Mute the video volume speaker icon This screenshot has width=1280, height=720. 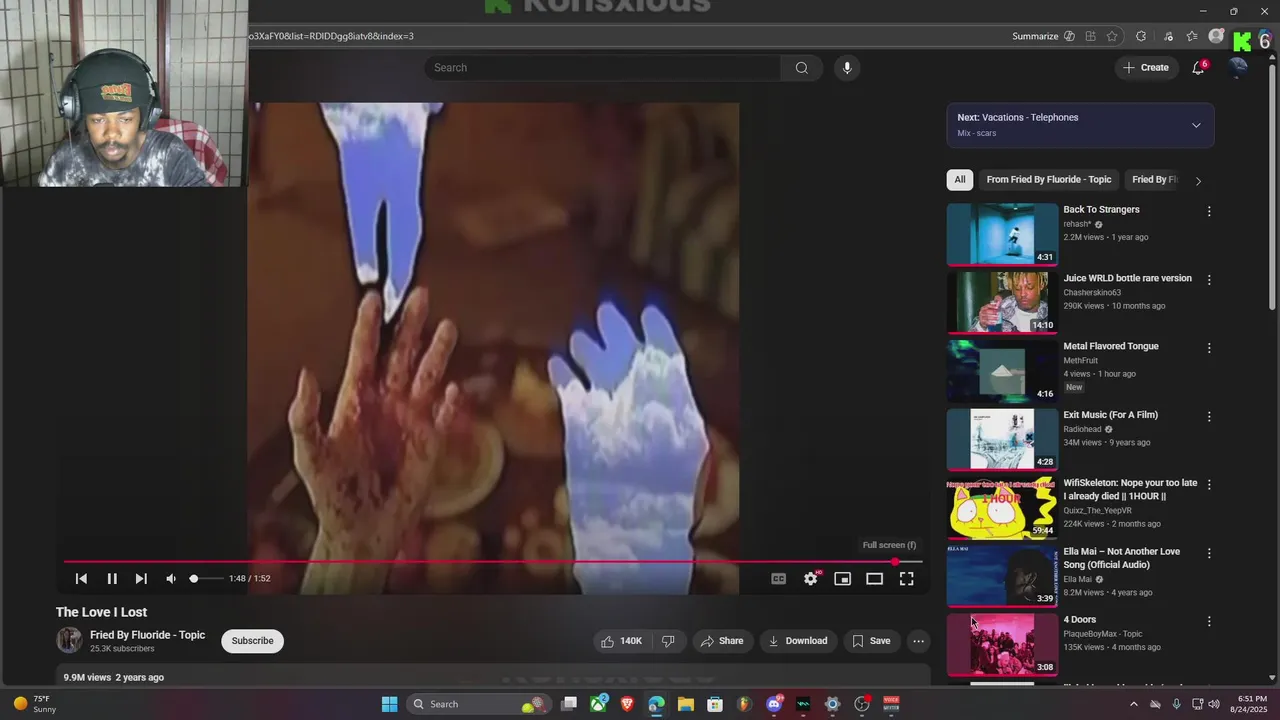coord(171,578)
